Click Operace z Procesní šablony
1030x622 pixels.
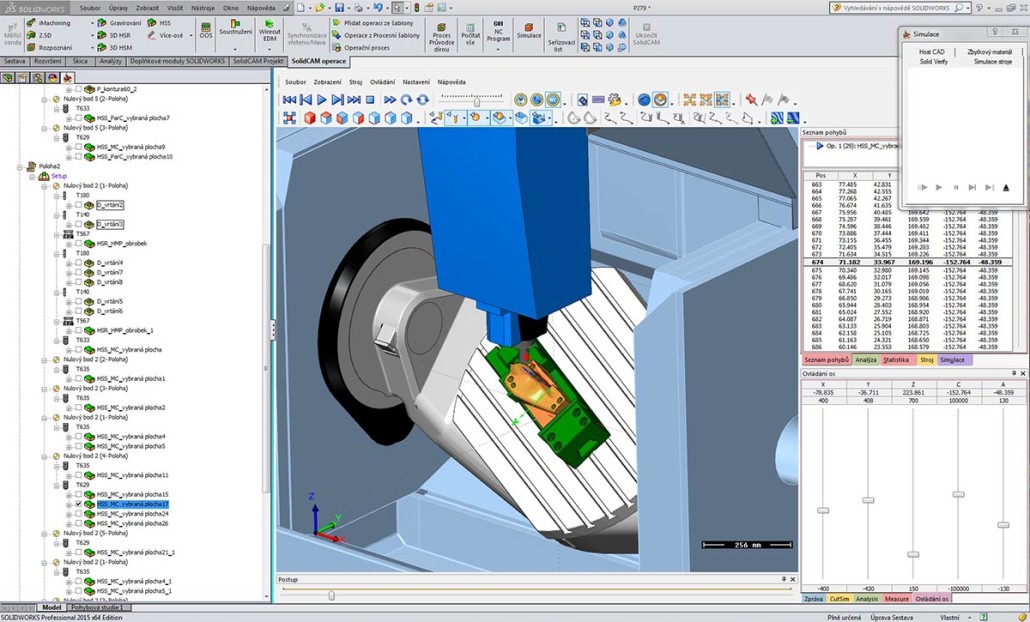click(x=376, y=35)
